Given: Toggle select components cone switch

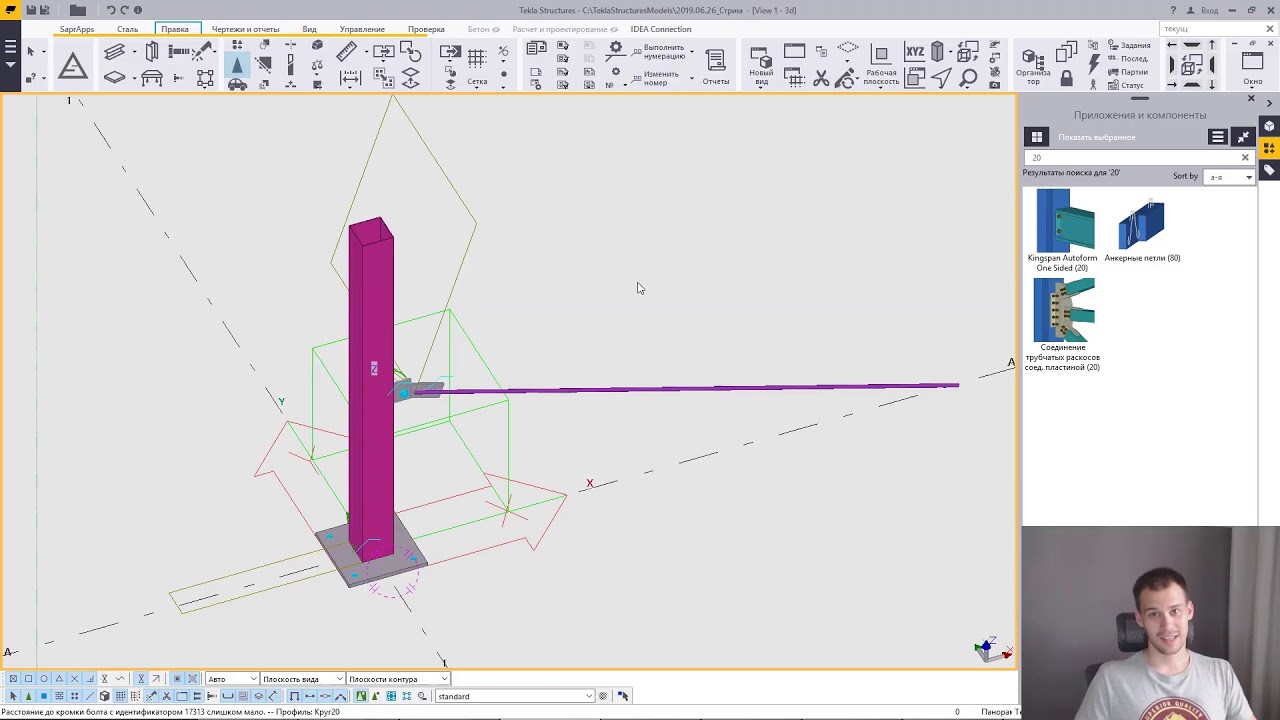Looking at the screenshot, I should click(x=28, y=696).
